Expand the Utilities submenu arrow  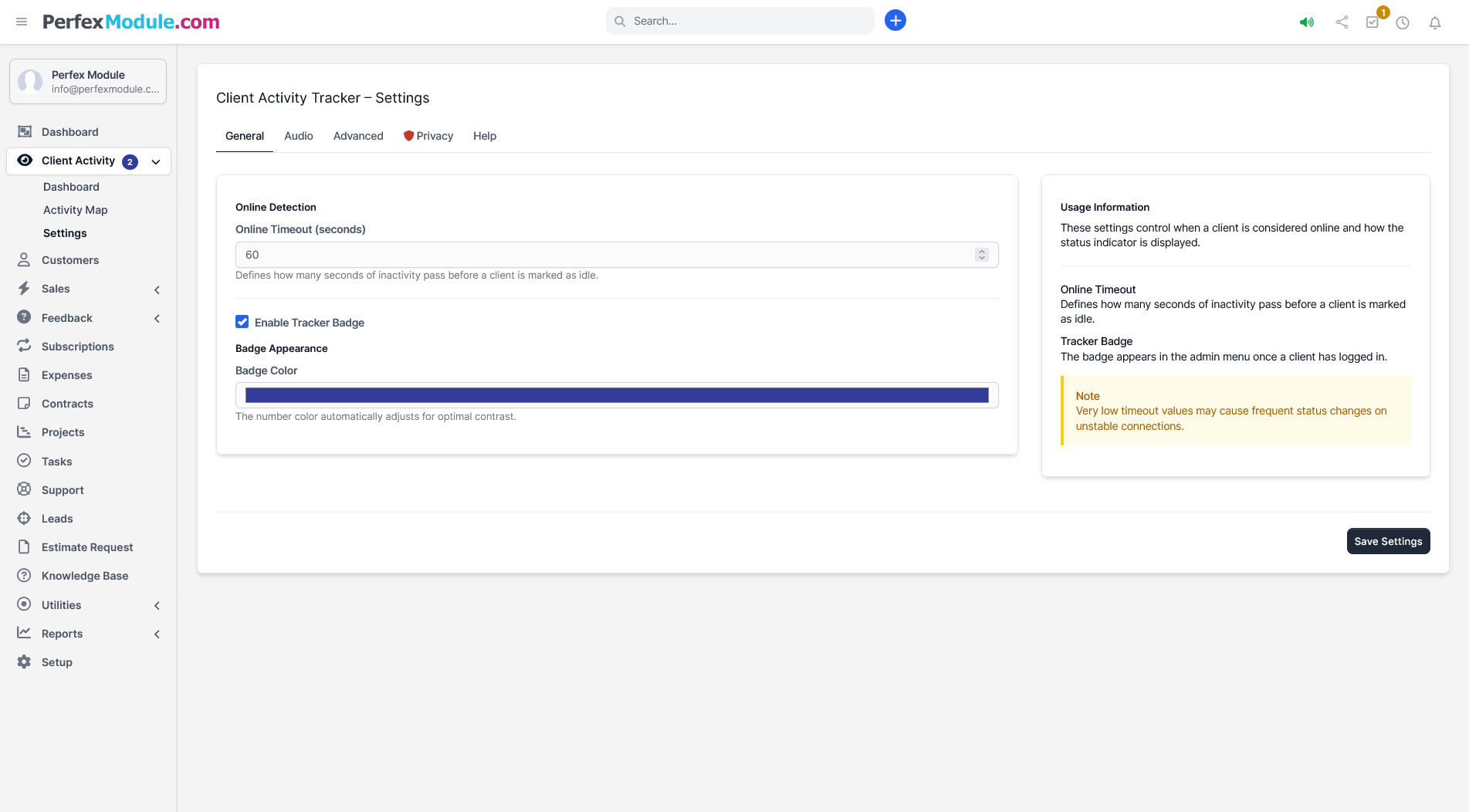(157, 606)
